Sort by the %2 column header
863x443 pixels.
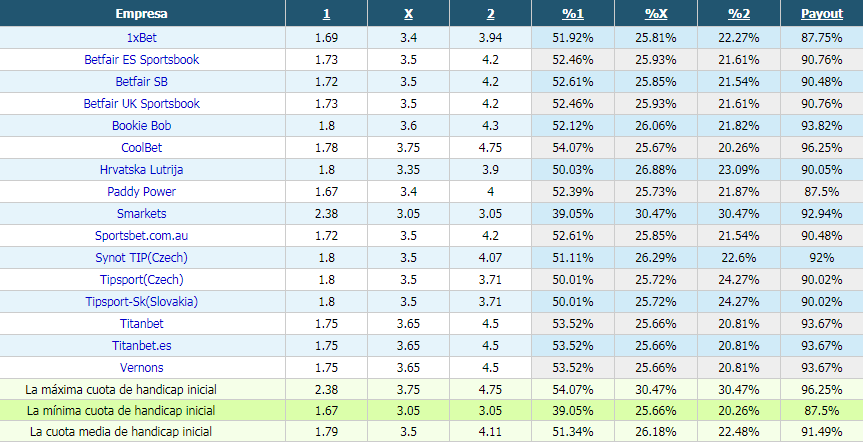[739, 14]
